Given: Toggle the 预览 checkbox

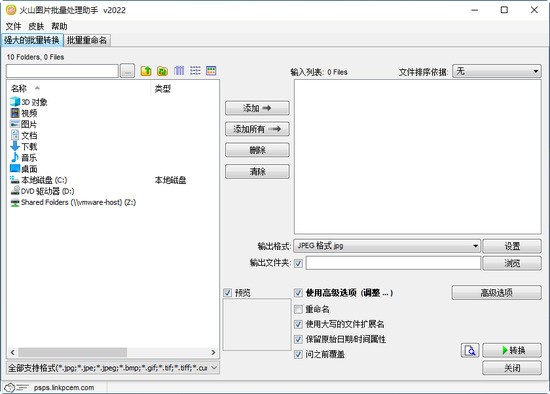Looking at the screenshot, I should [228, 293].
